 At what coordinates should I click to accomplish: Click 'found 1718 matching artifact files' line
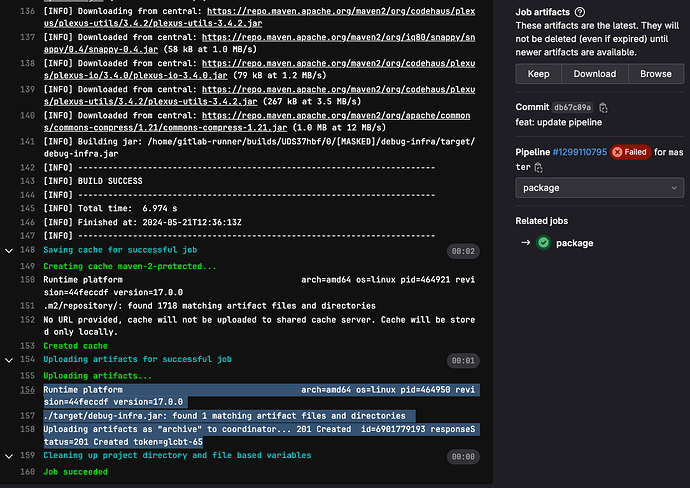coord(209,306)
